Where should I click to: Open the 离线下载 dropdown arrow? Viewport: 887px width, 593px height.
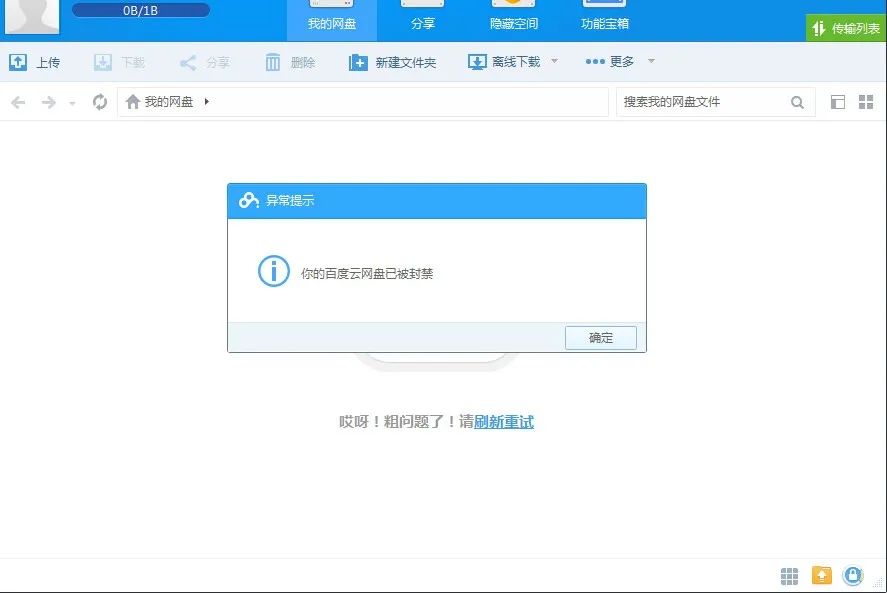553,61
